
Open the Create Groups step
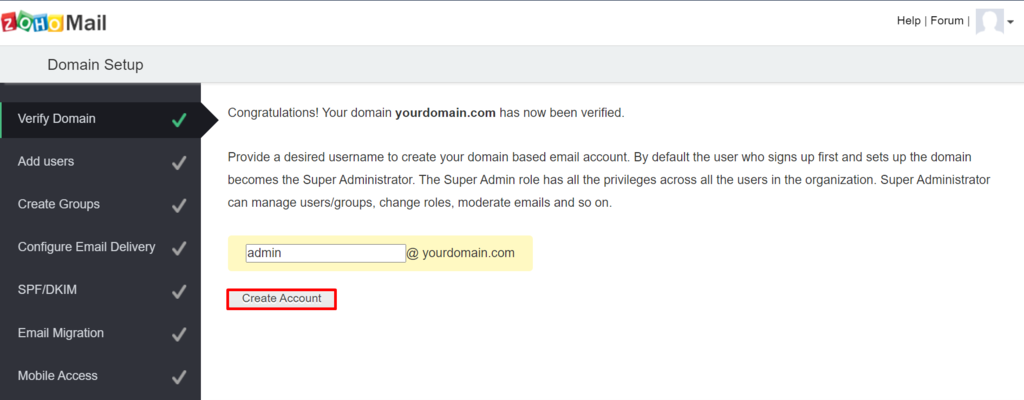tap(59, 205)
